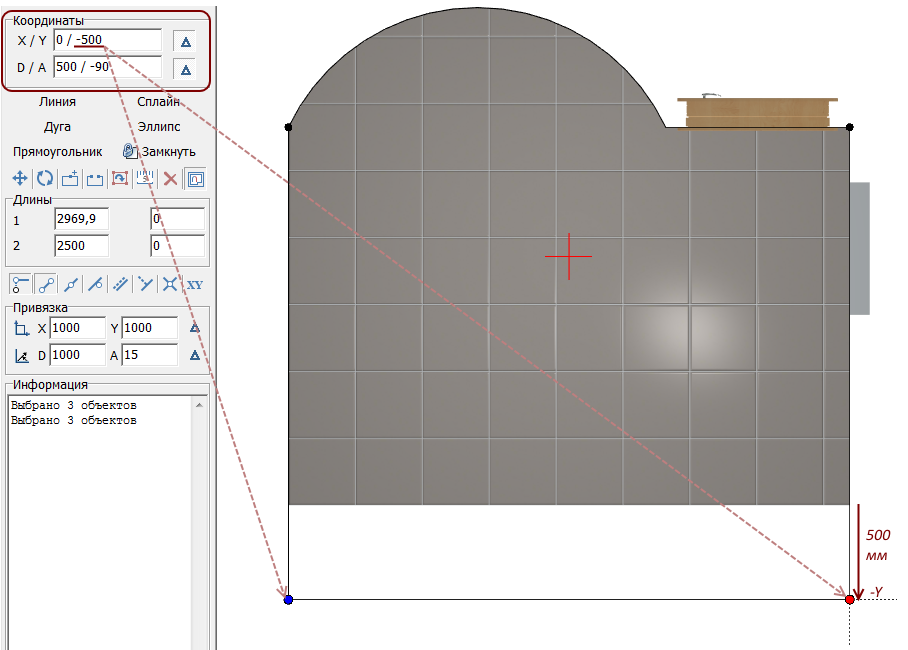Toggle the XY snap mode

click(195, 284)
